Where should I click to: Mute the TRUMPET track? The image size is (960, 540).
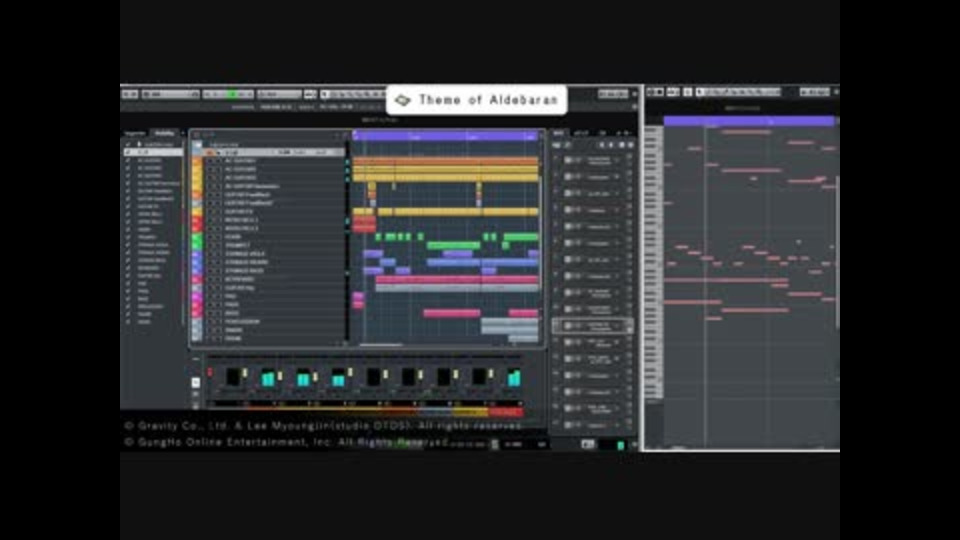[x=210, y=245]
